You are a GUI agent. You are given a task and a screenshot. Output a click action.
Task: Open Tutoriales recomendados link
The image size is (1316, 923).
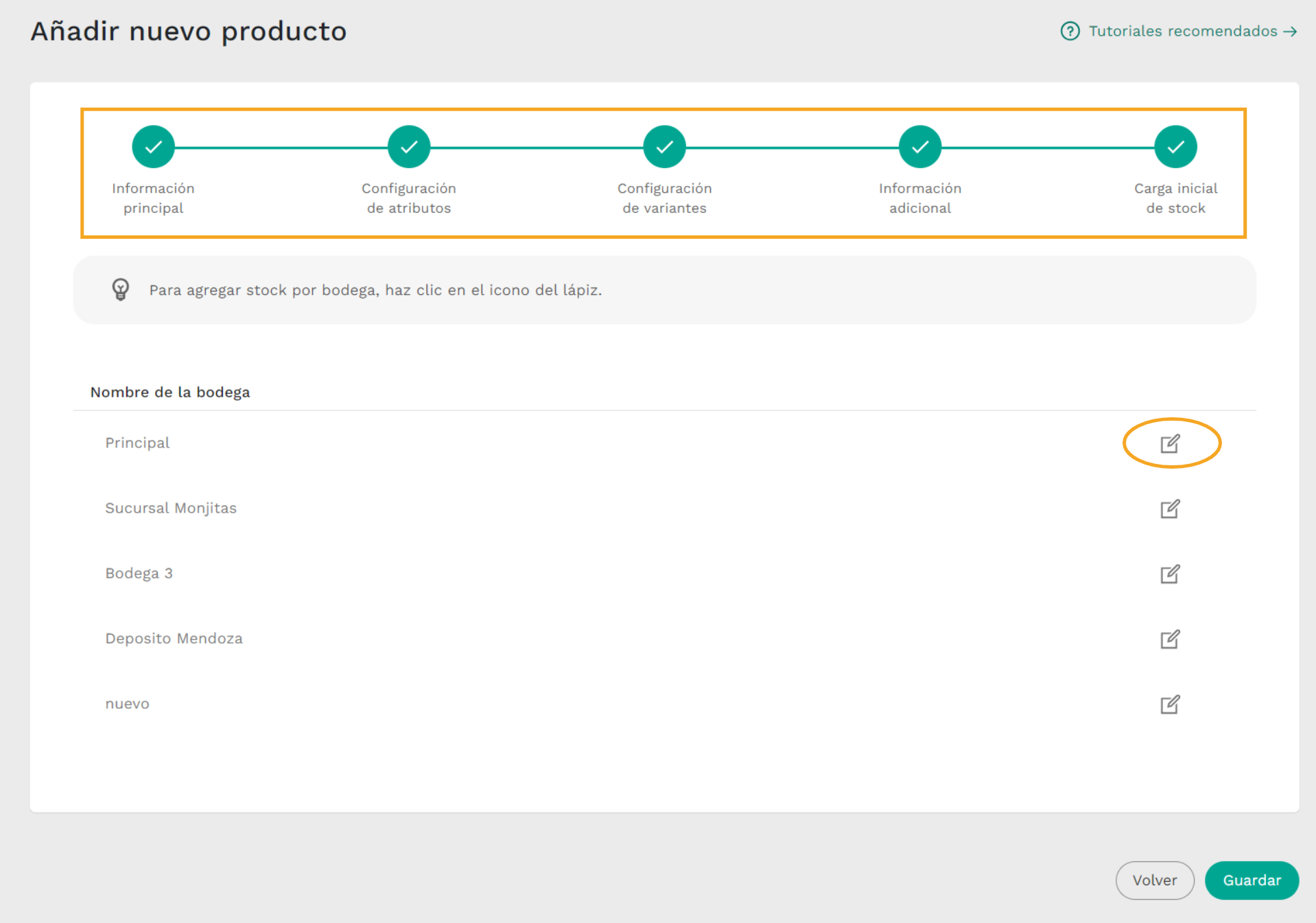(x=1192, y=31)
